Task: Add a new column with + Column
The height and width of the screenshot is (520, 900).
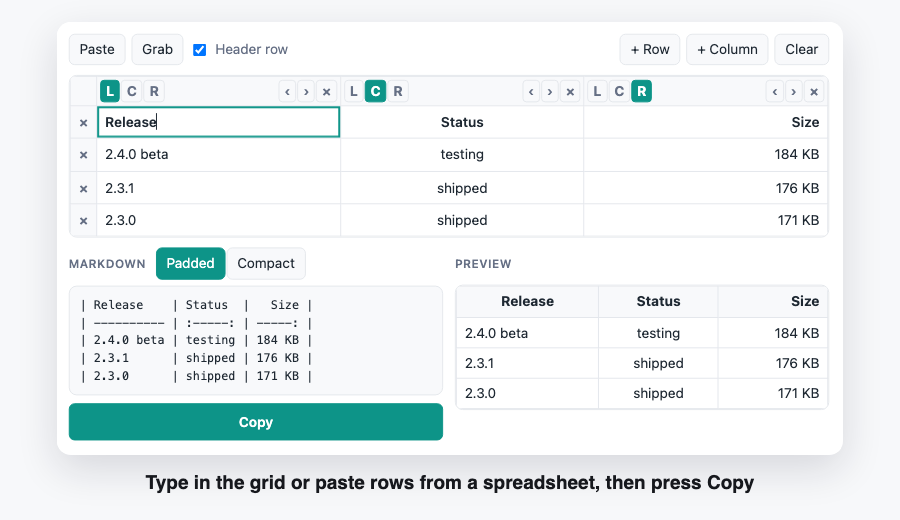Action: 727,49
